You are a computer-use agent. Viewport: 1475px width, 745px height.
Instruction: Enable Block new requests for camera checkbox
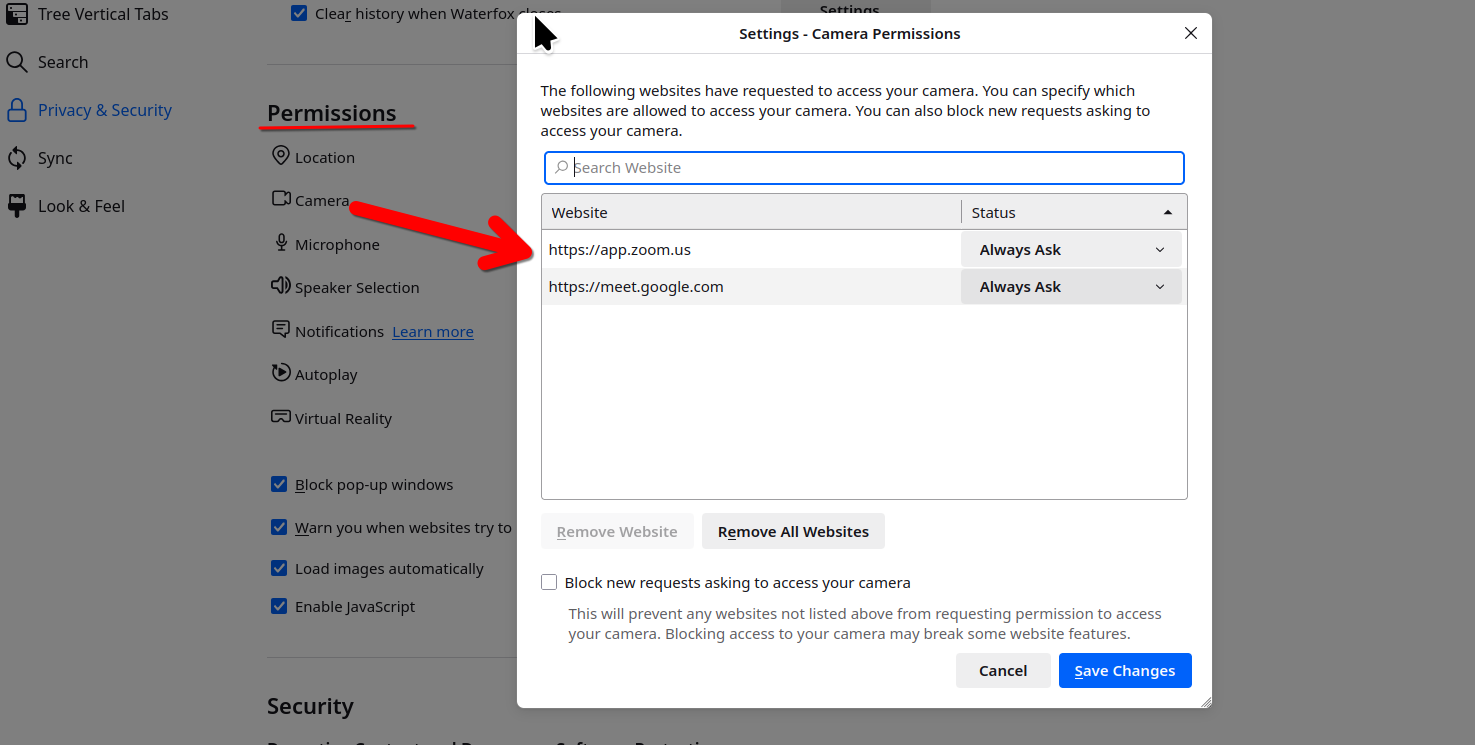549,582
